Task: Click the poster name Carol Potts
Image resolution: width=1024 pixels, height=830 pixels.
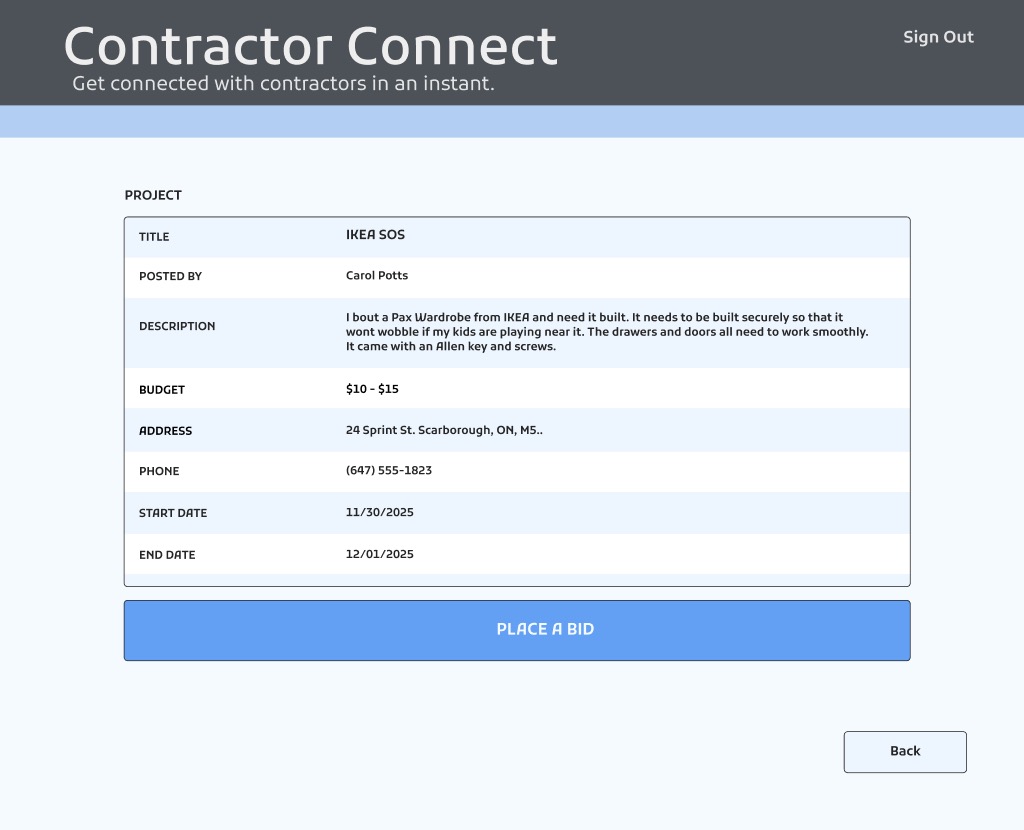Action: coord(377,276)
